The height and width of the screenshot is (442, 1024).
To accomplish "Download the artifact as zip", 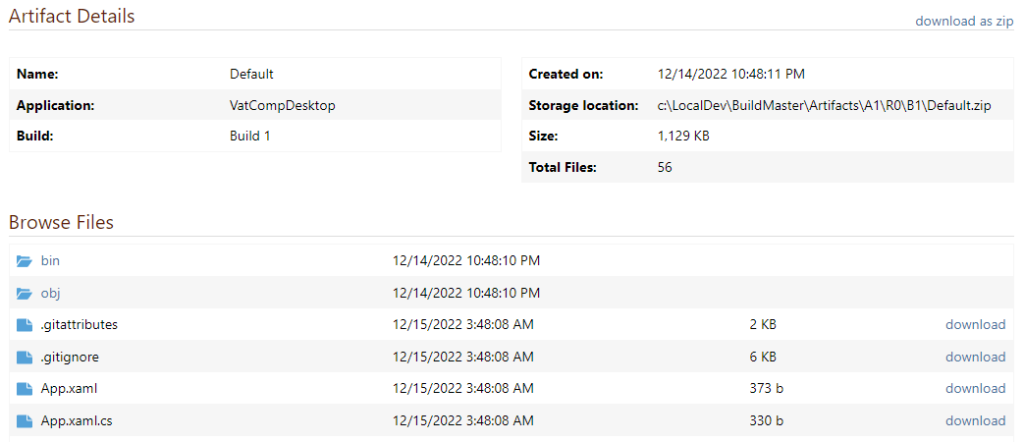I will [964, 21].
